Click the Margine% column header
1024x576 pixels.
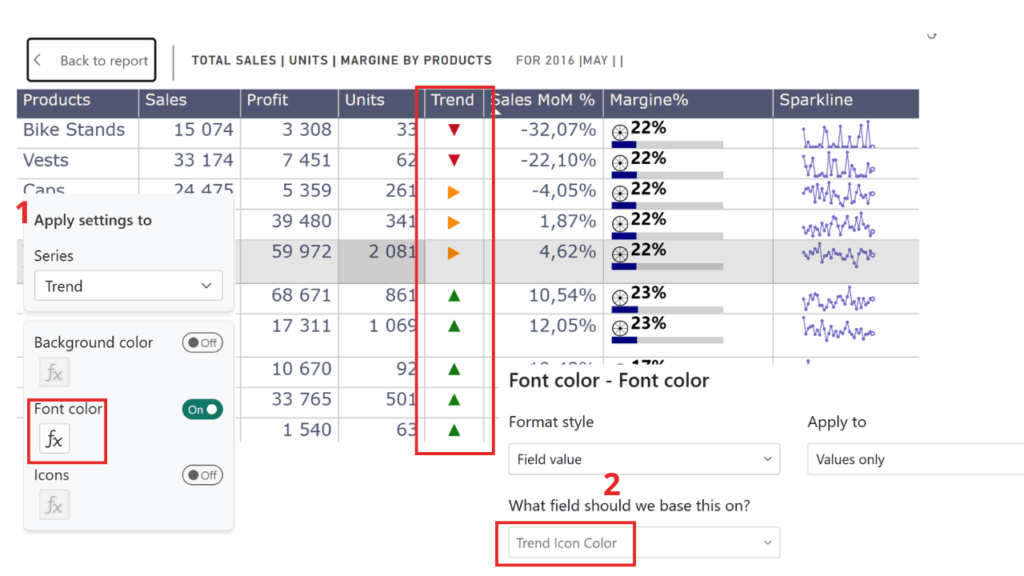point(649,100)
